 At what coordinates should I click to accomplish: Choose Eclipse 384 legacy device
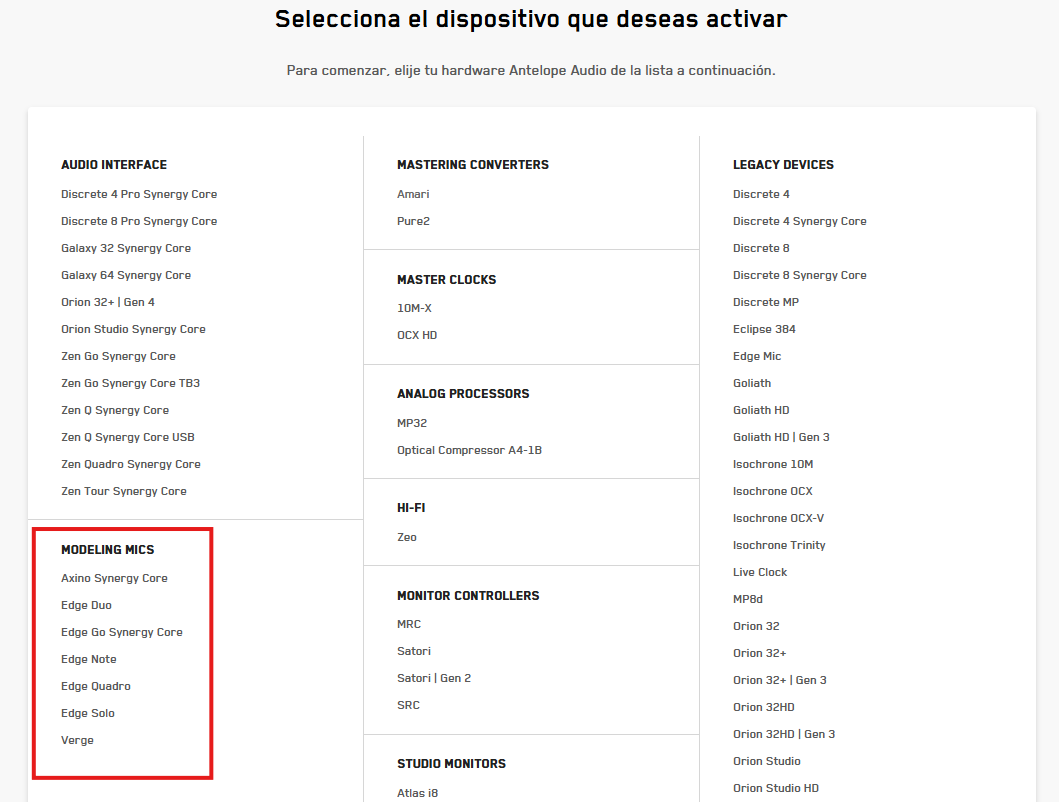pos(765,329)
